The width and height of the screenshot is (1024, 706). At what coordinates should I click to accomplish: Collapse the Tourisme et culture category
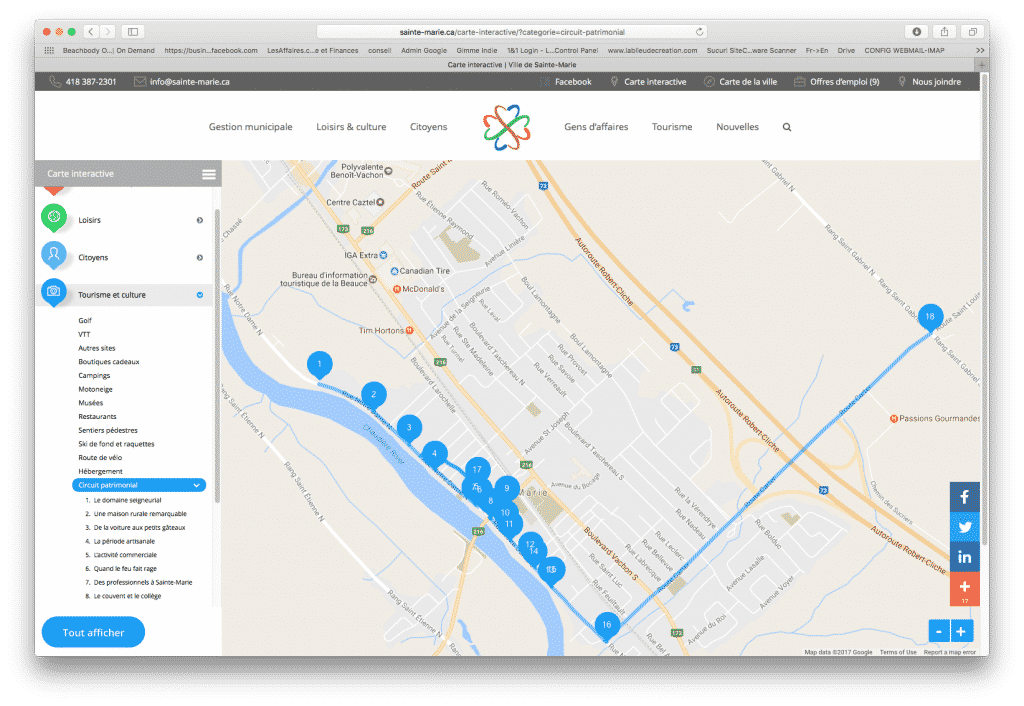pos(199,295)
